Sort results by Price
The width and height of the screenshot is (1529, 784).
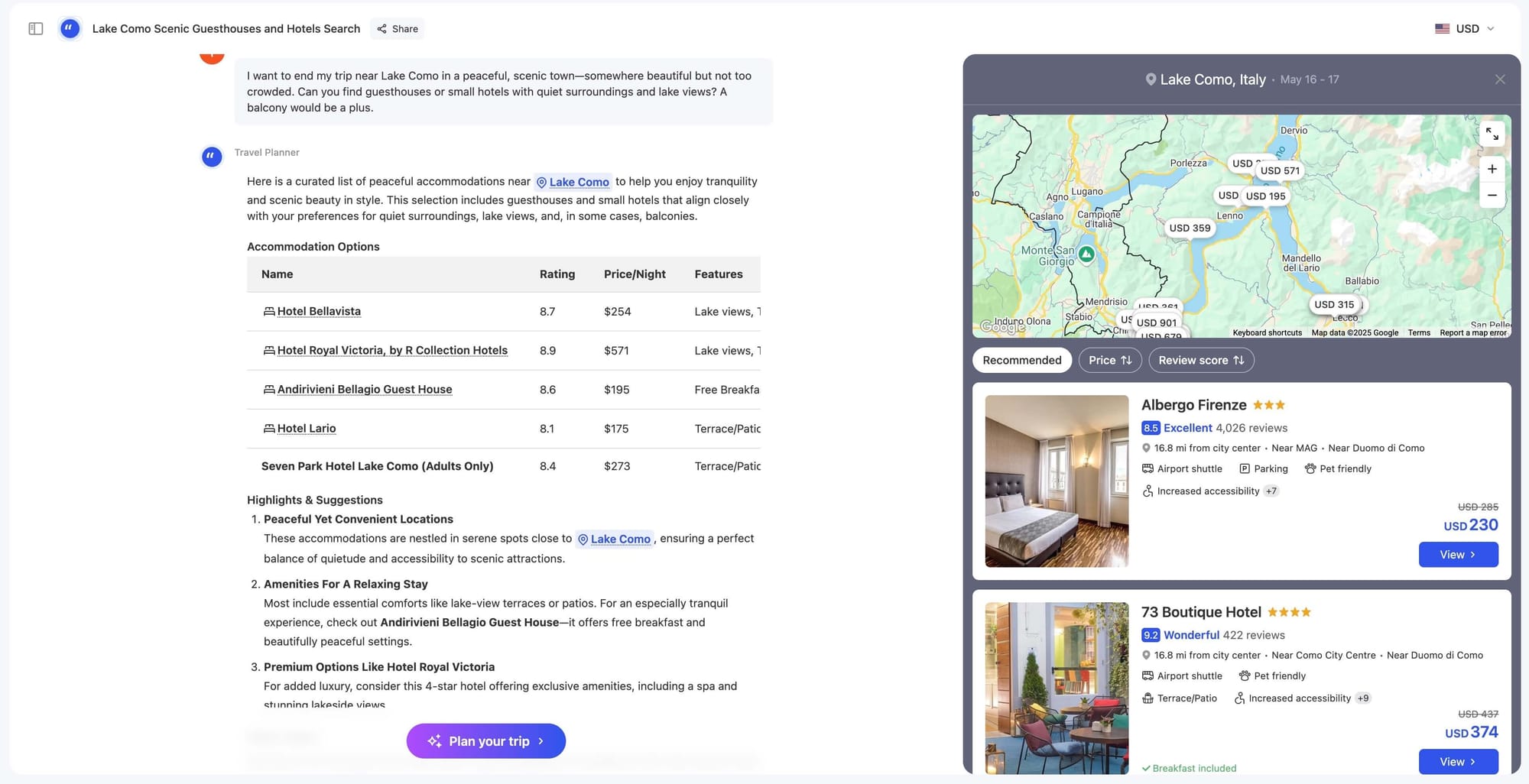1109,360
